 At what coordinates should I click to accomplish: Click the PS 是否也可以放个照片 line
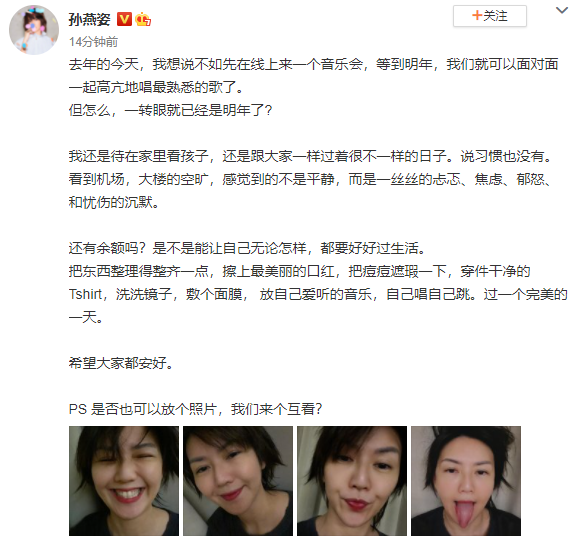[x=195, y=409]
